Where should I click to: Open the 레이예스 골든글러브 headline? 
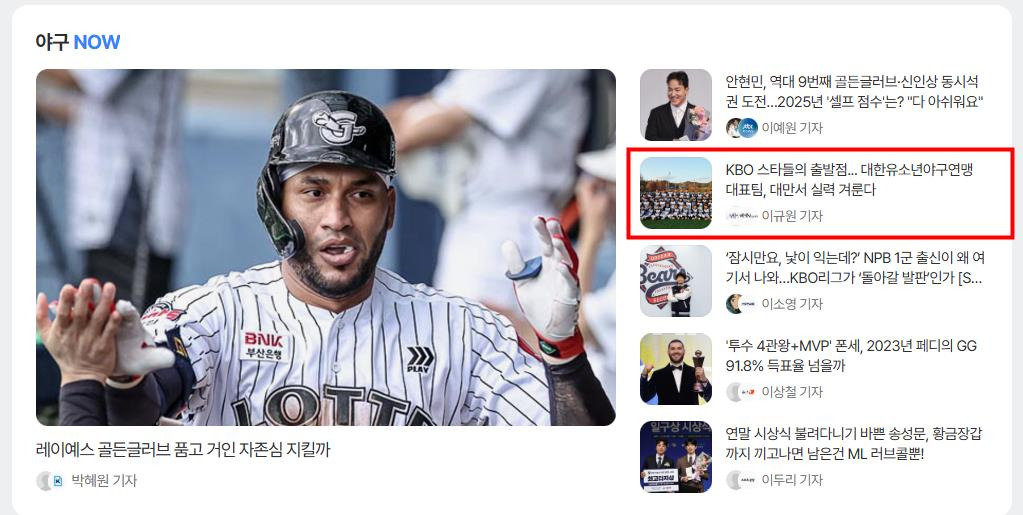click(183, 450)
